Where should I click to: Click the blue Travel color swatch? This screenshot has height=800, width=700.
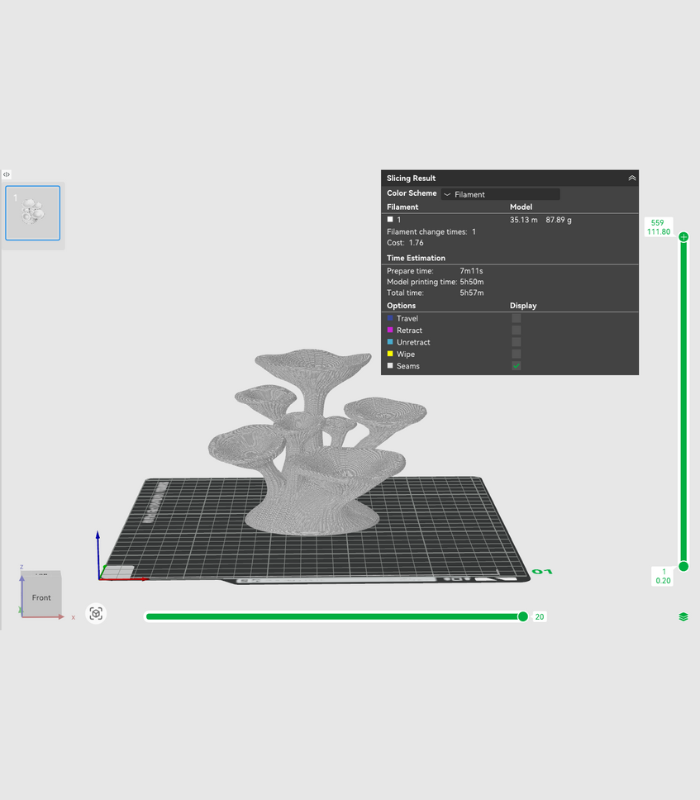390,318
